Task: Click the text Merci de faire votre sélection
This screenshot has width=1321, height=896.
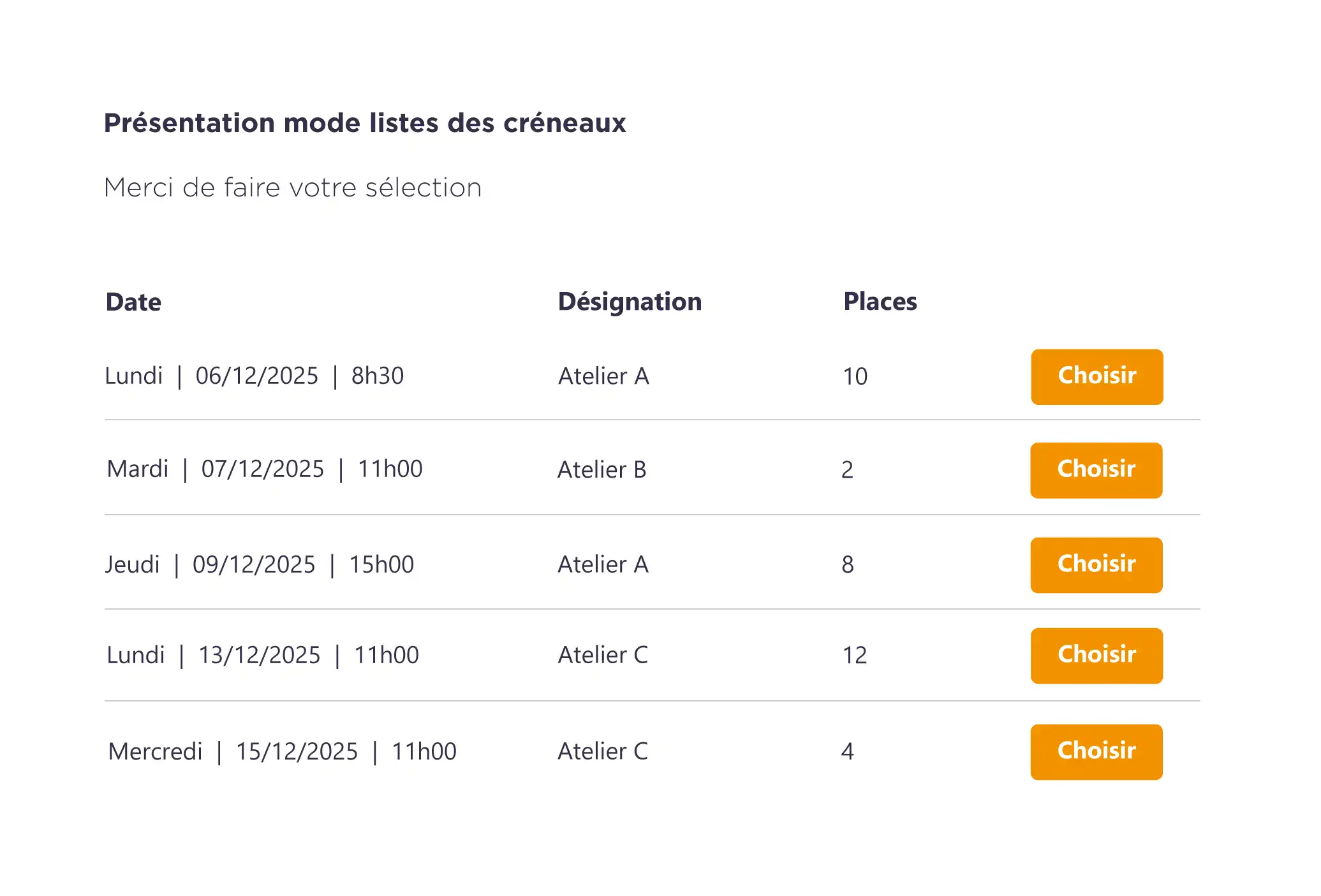Action: tap(293, 188)
